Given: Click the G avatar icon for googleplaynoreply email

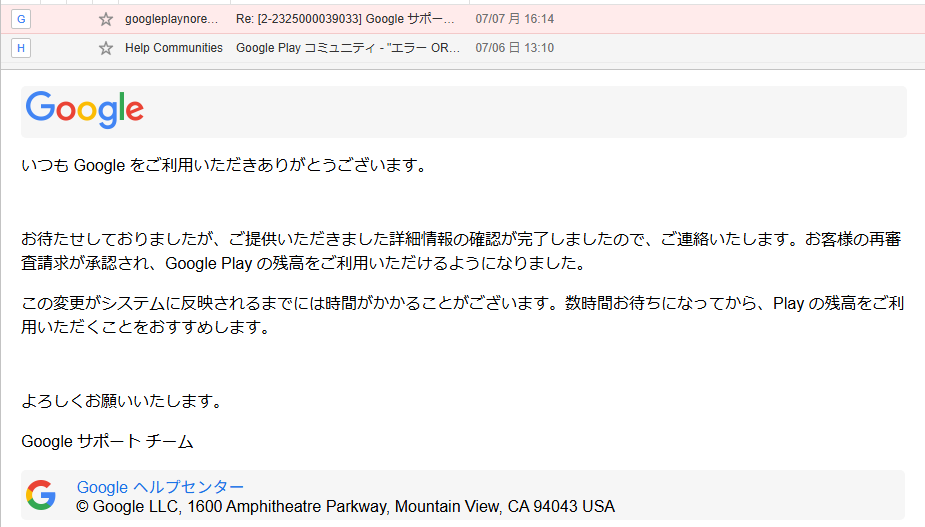Looking at the screenshot, I should tap(21, 19).
